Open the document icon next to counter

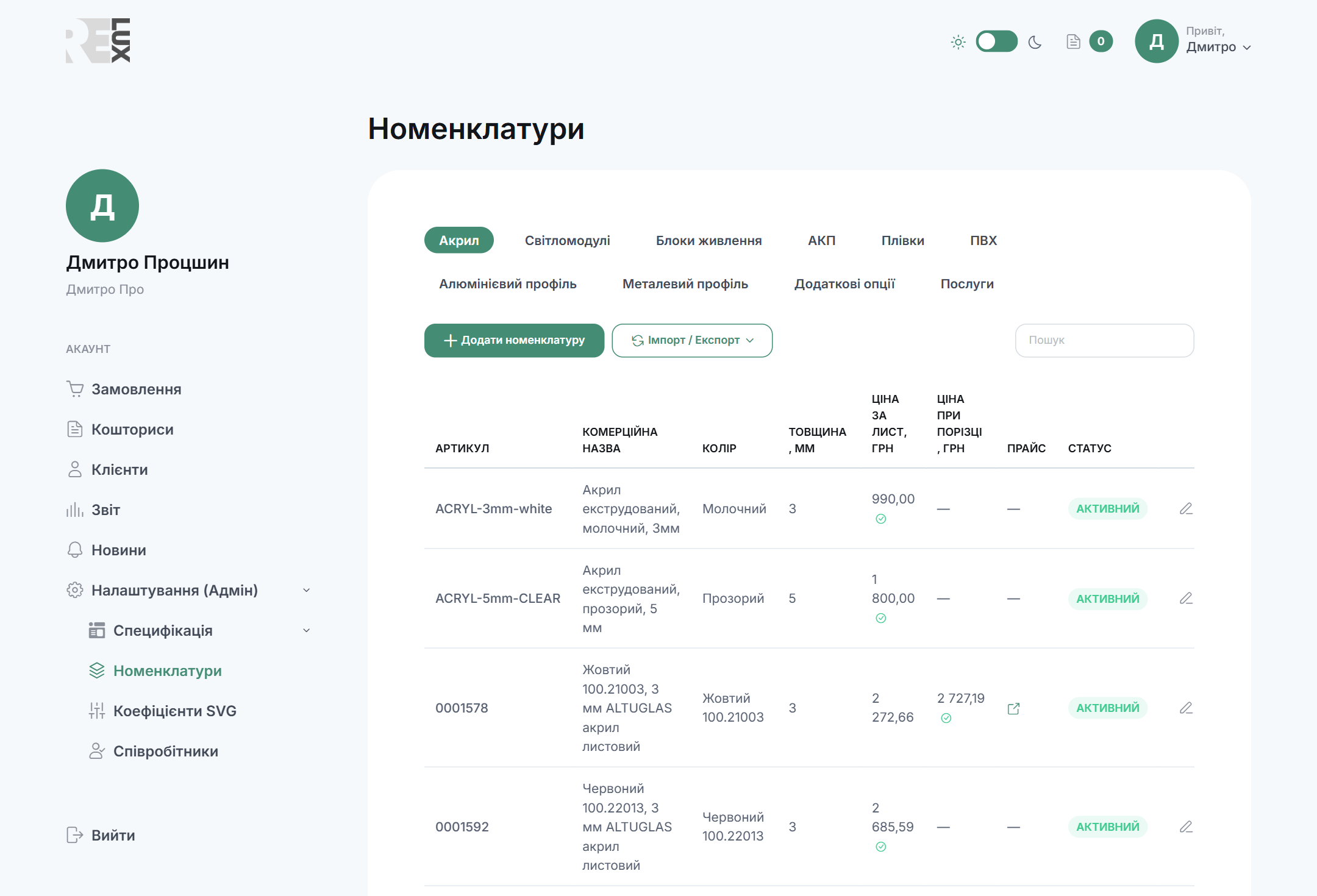[1073, 41]
